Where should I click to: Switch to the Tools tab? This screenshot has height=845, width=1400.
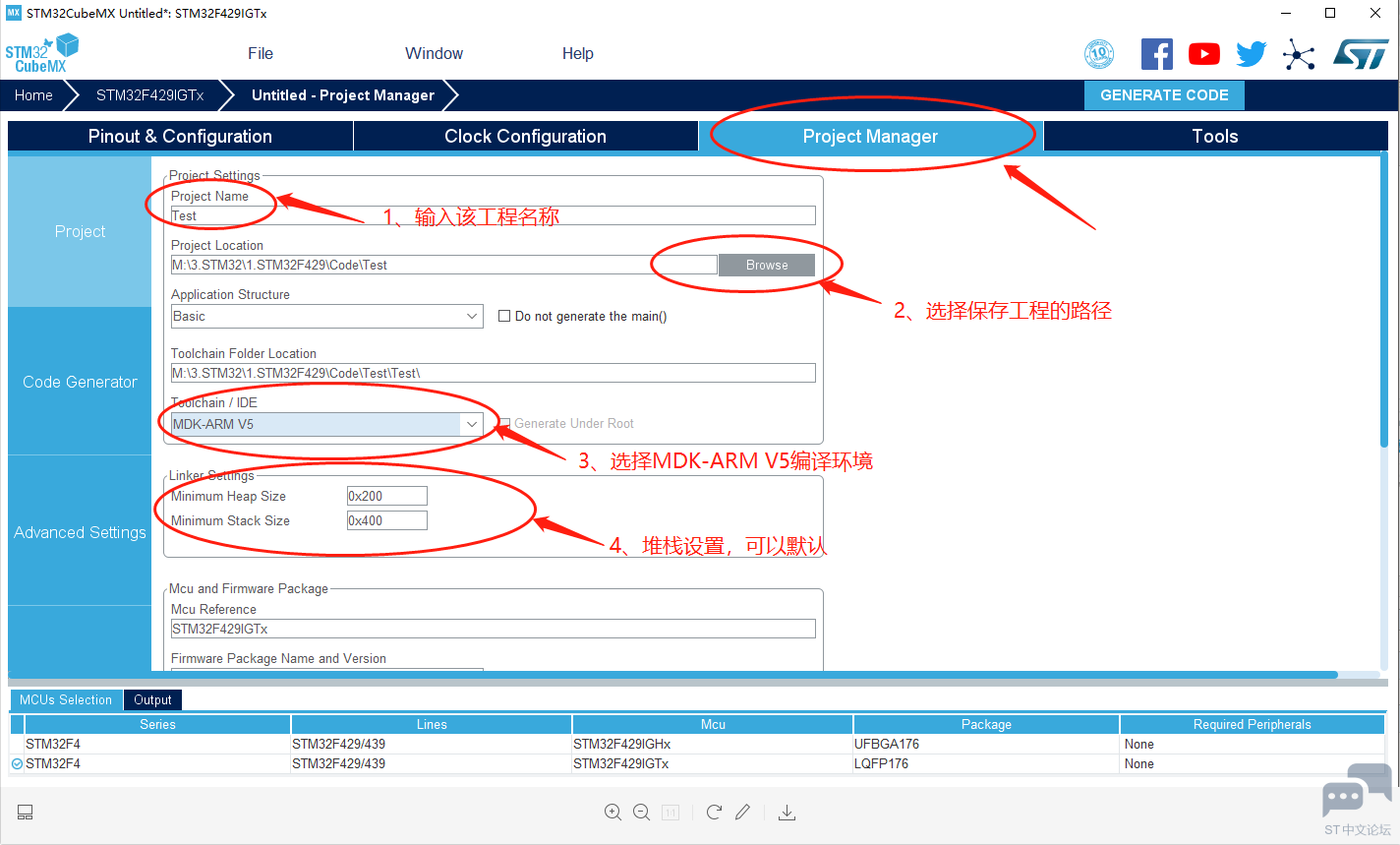[1215, 137]
